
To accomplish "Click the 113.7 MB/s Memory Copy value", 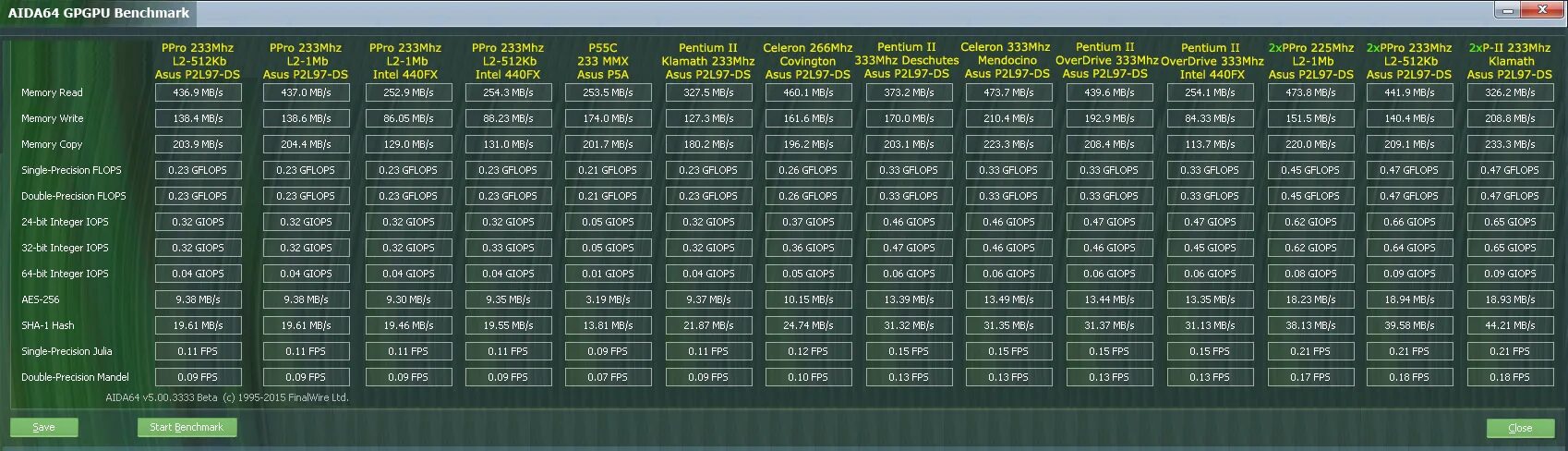I will tap(1210, 144).
